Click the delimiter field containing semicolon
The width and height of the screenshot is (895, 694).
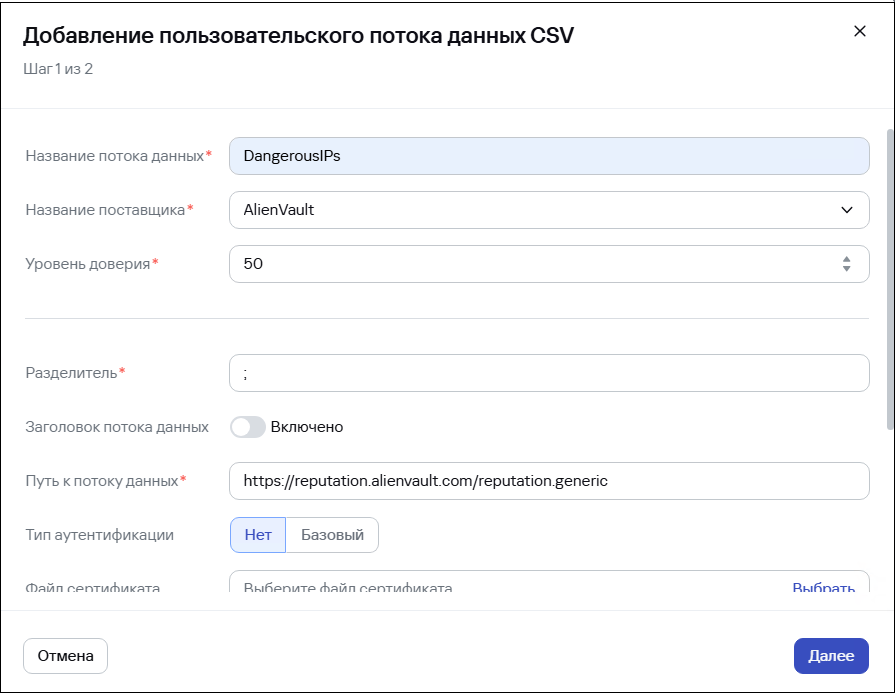coord(549,373)
